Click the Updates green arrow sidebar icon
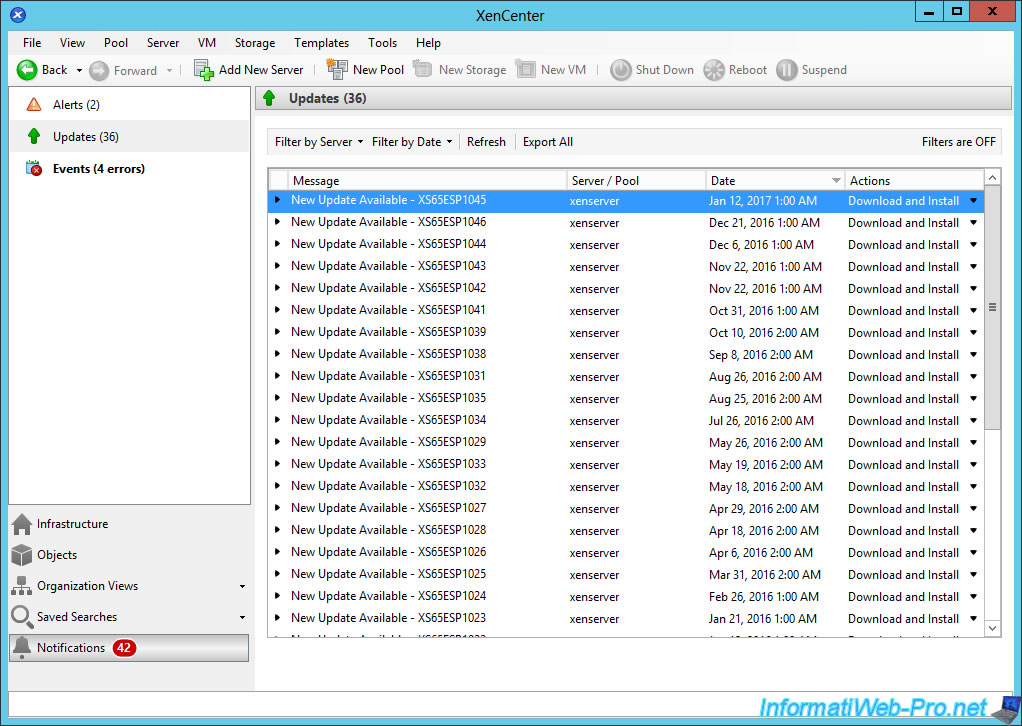This screenshot has width=1022, height=726. click(34, 136)
